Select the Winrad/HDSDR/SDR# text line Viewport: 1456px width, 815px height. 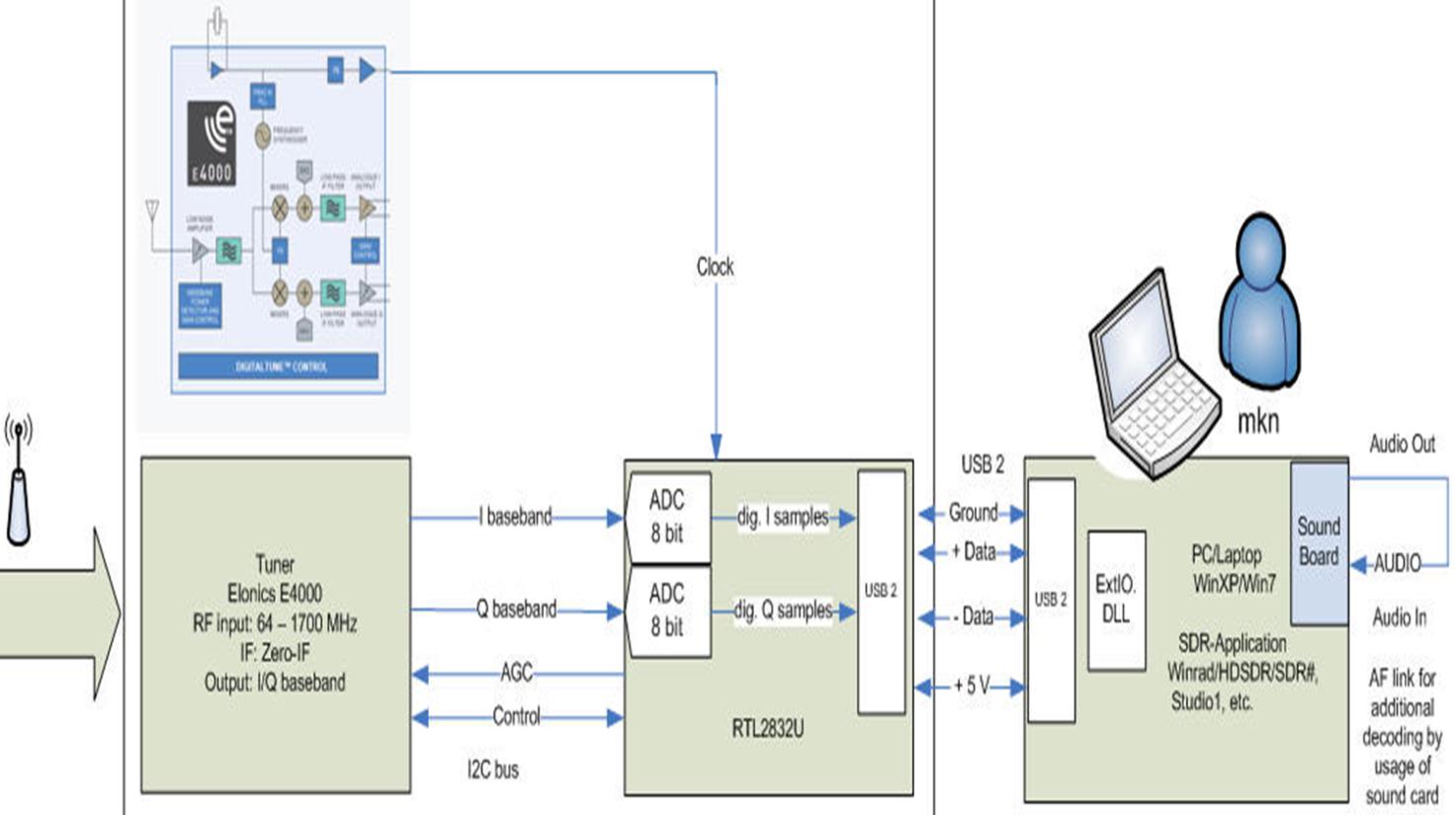pos(1242,674)
